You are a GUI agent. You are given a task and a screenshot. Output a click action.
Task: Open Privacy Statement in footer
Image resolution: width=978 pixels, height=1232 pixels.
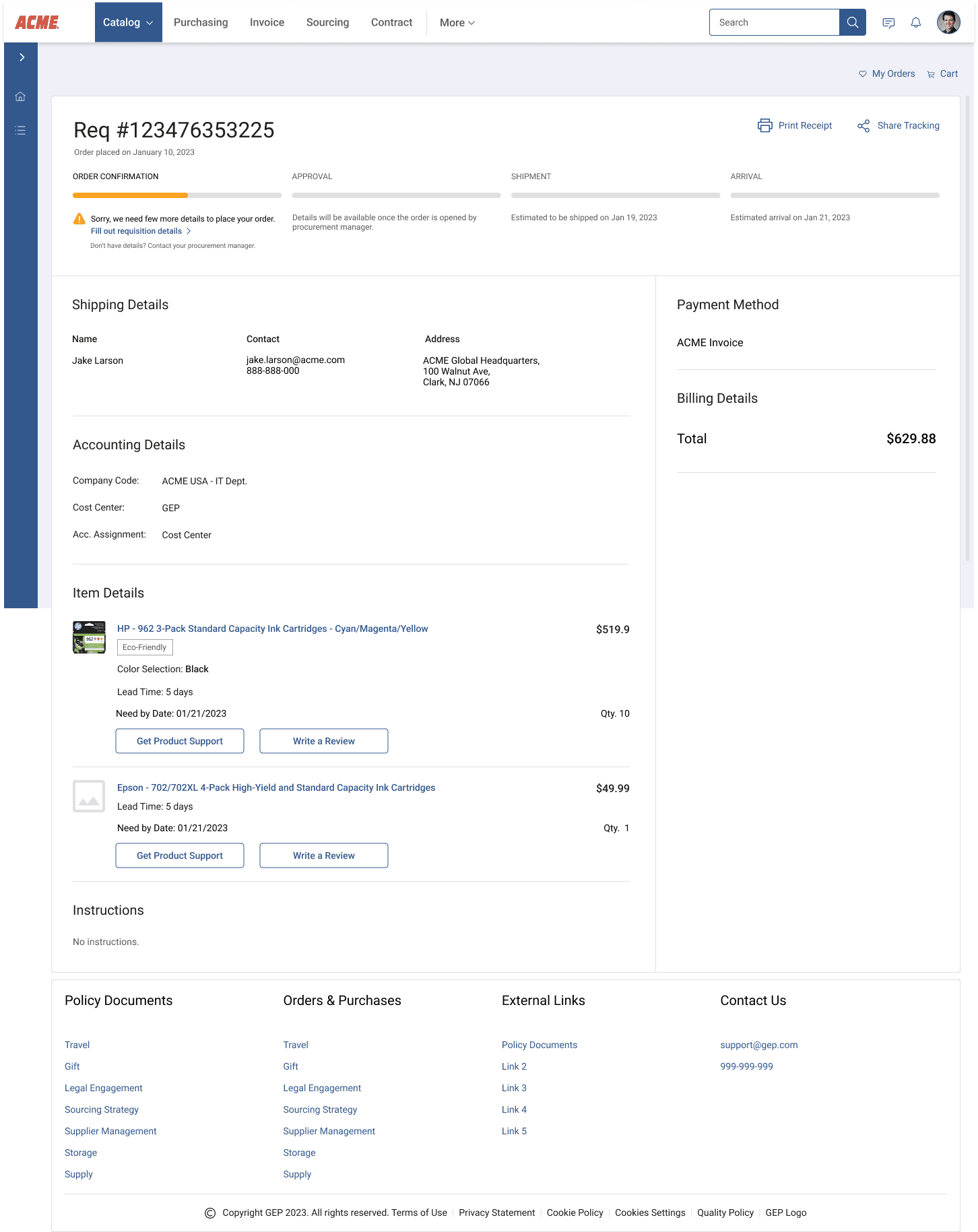(496, 1212)
